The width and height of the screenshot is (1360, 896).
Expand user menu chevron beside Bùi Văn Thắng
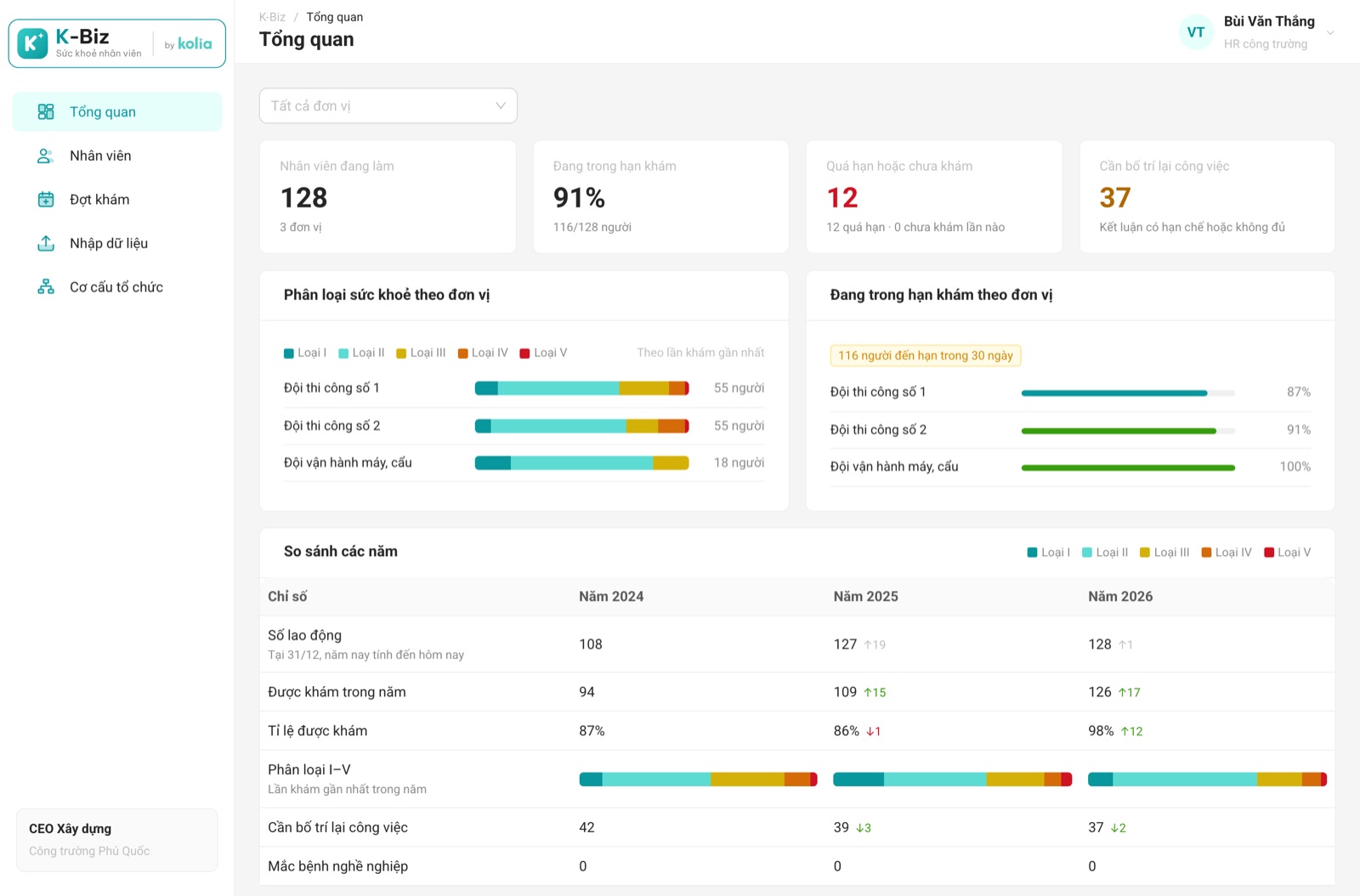(x=1330, y=33)
